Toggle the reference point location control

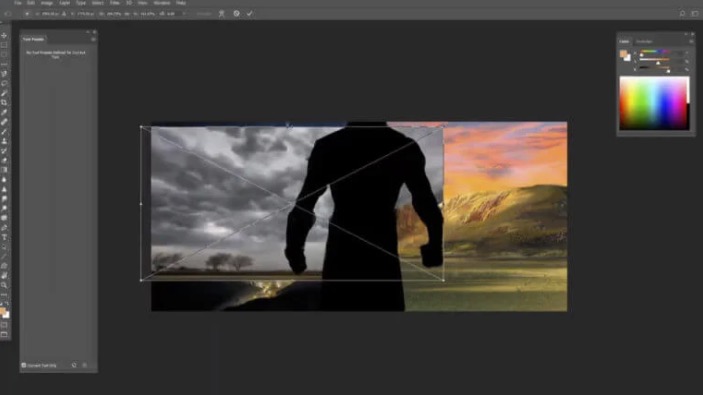pos(27,14)
